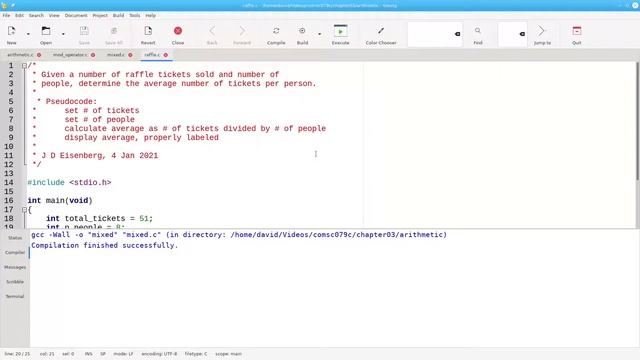Screen dimensions: 640x360
Task: Collapse the main function fold at line 17
Action: pos(24,210)
